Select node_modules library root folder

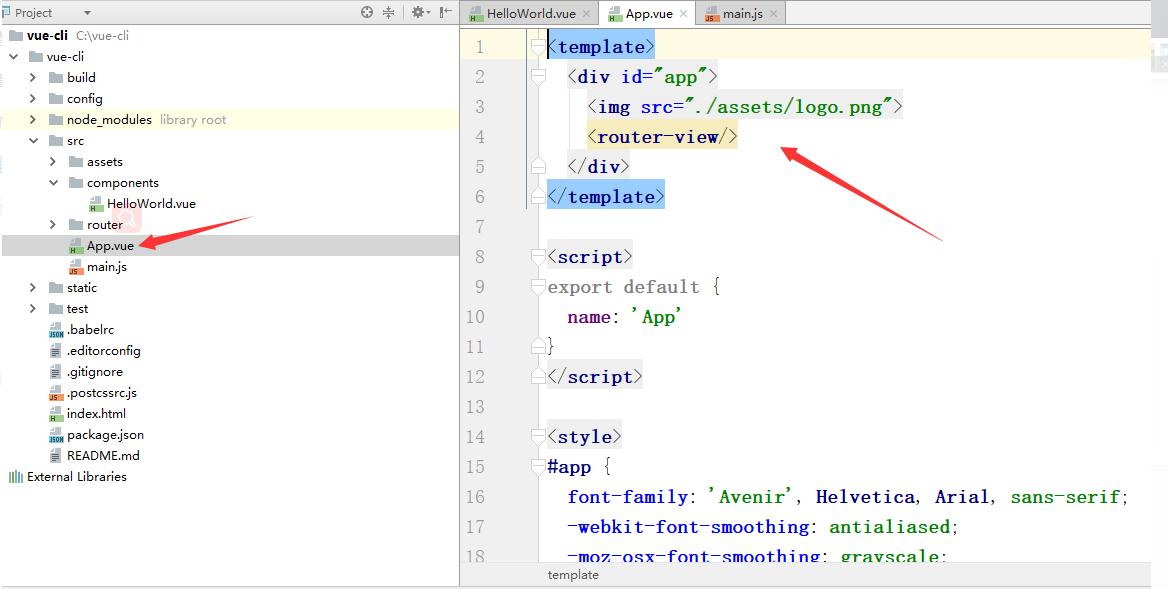[x=230, y=119]
